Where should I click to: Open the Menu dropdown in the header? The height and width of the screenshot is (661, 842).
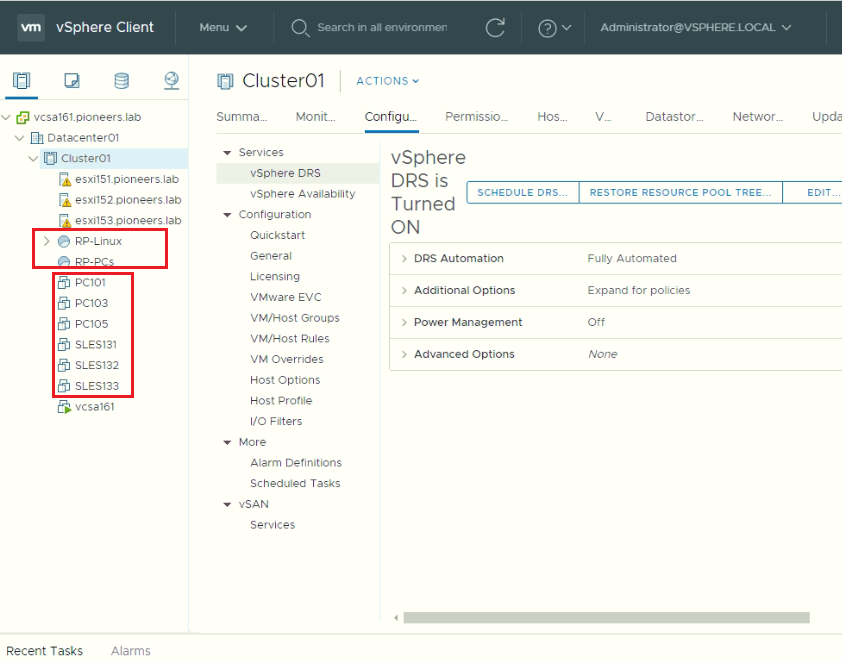pyautogui.click(x=223, y=27)
